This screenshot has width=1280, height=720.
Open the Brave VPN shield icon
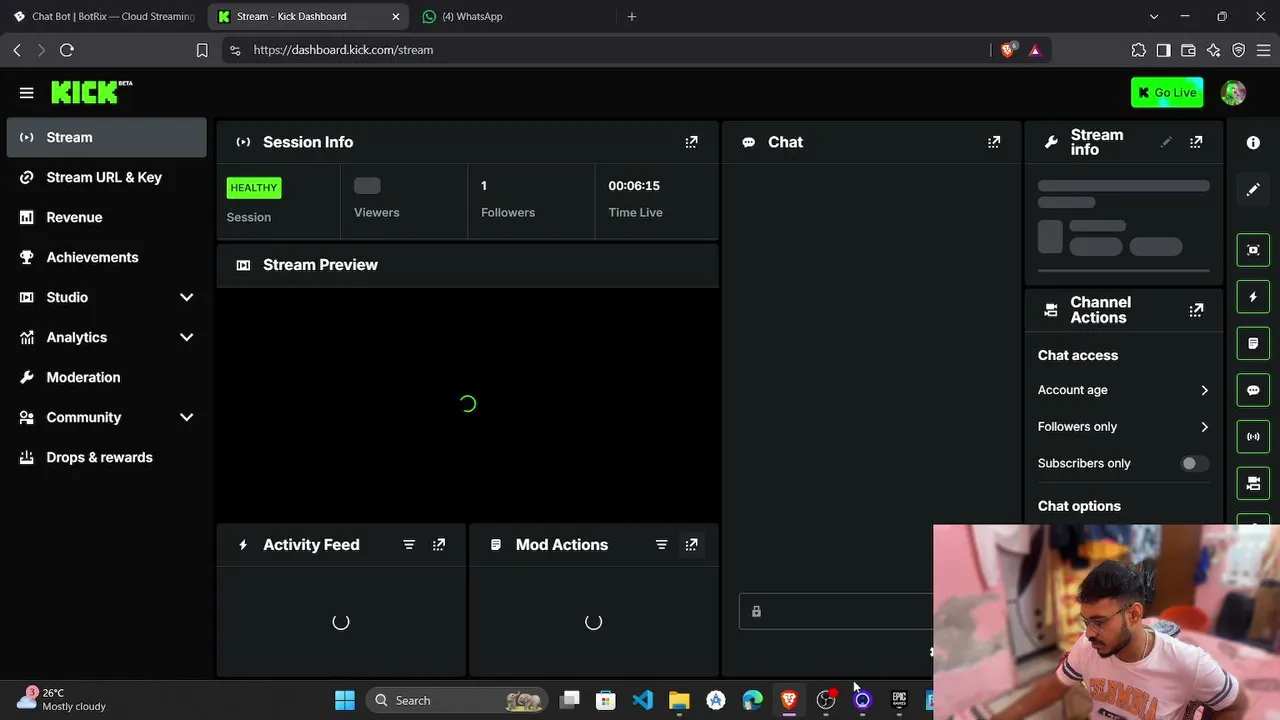pyautogui.click(x=1239, y=50)
